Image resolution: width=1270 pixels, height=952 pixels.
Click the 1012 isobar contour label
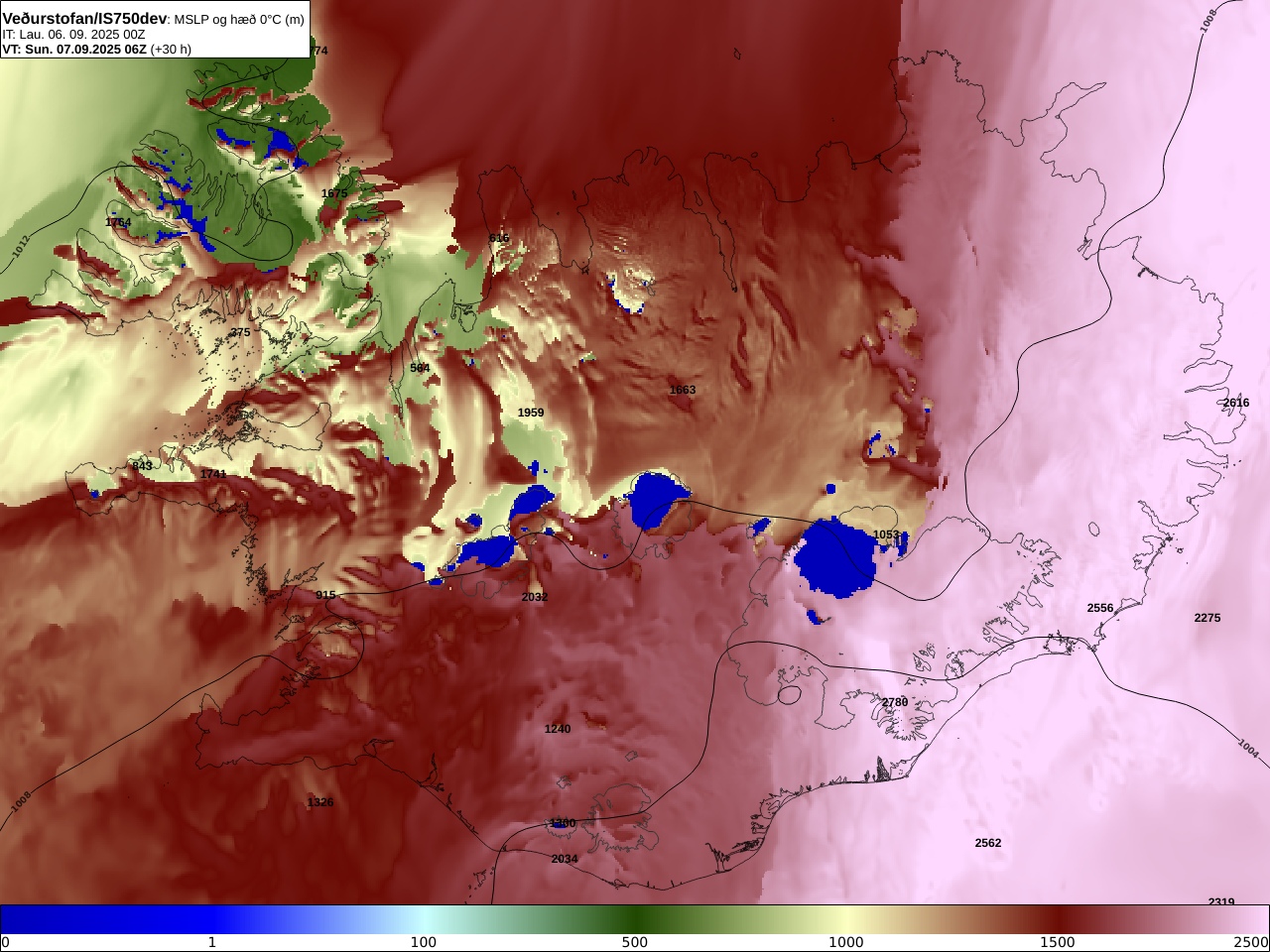coord(22,247)
